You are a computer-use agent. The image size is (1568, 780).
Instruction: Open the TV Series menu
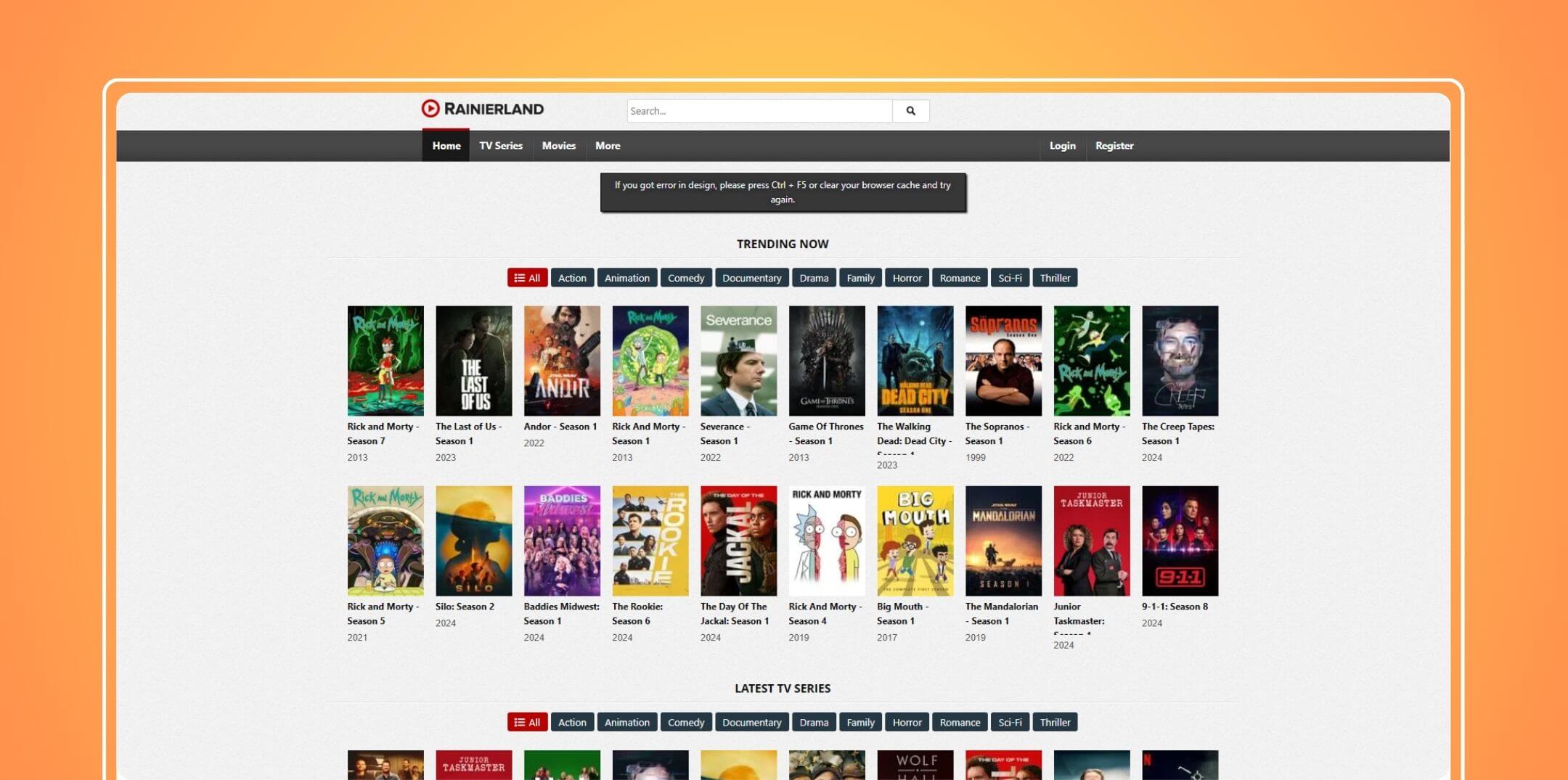tap(501, 146)
